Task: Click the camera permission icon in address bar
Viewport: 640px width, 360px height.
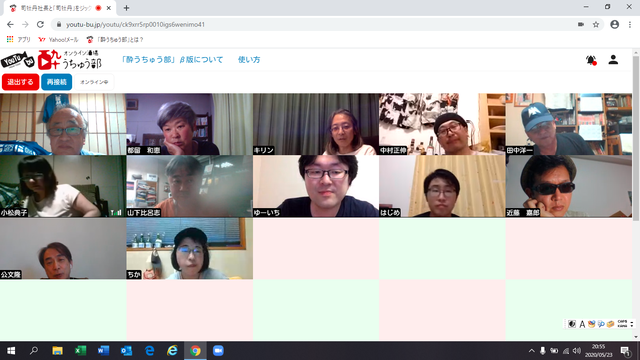Action: coord(581,24)
